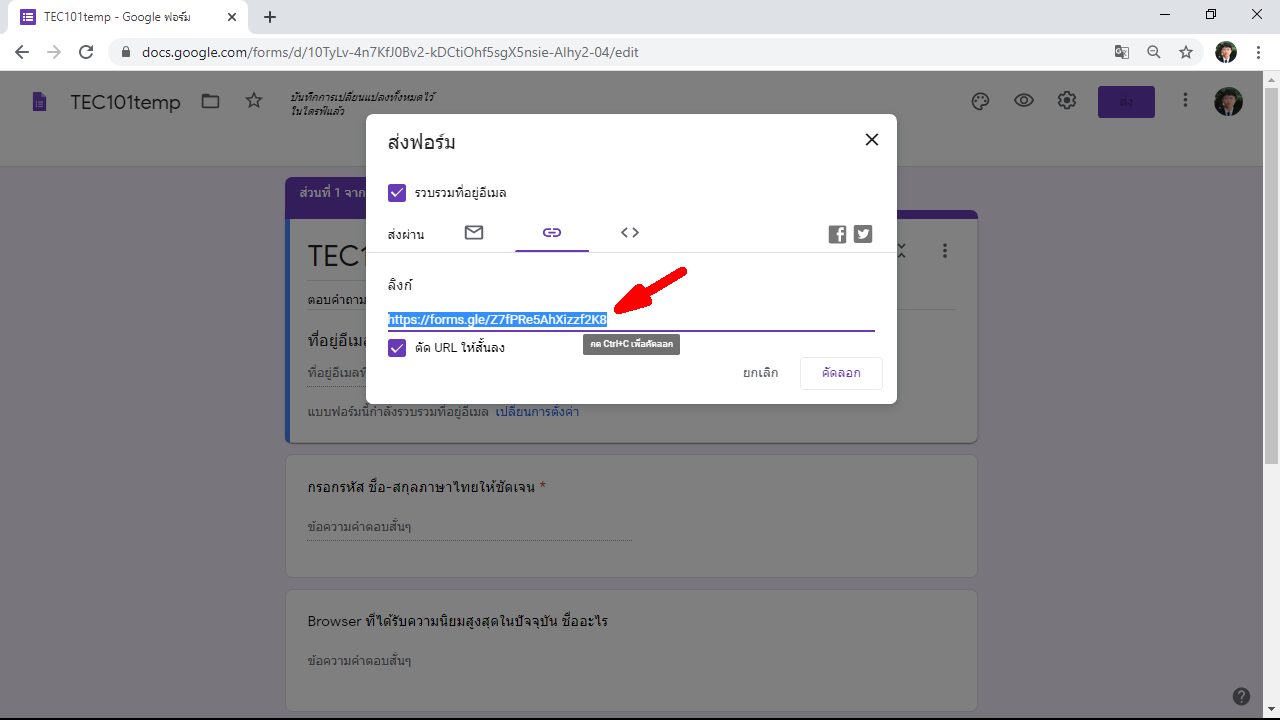1280x721 pixels.
Task: Open the more options menu in the form header
Action: coord(1185,101)
